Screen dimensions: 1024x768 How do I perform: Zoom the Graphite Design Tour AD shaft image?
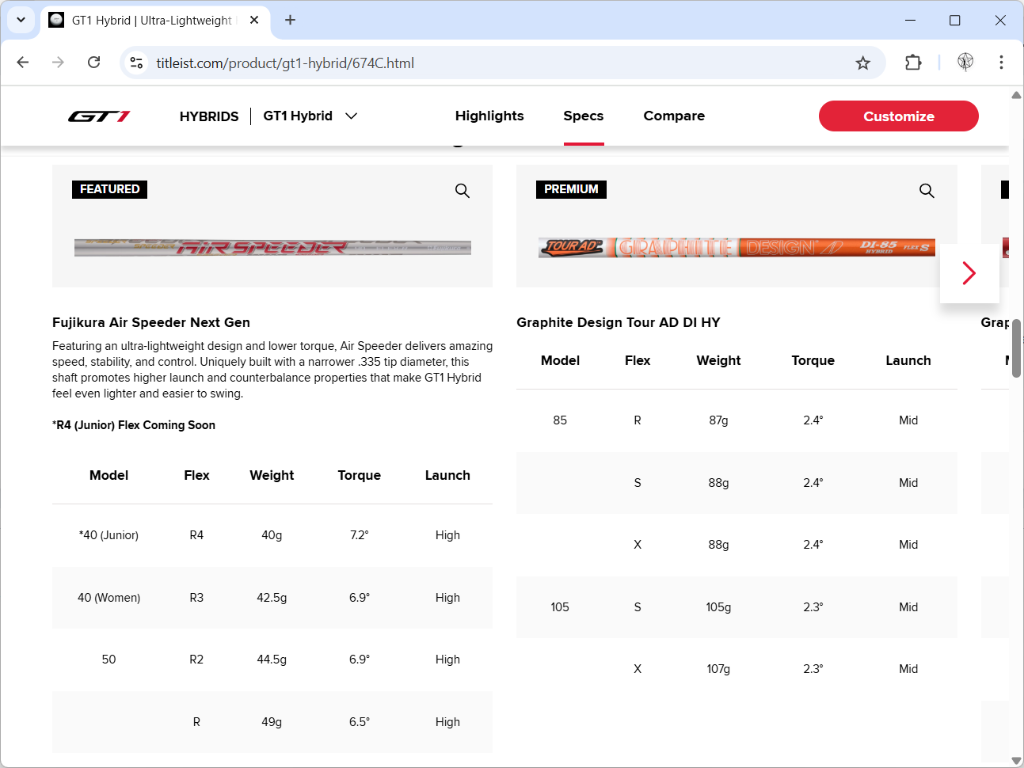coord(926,191)
